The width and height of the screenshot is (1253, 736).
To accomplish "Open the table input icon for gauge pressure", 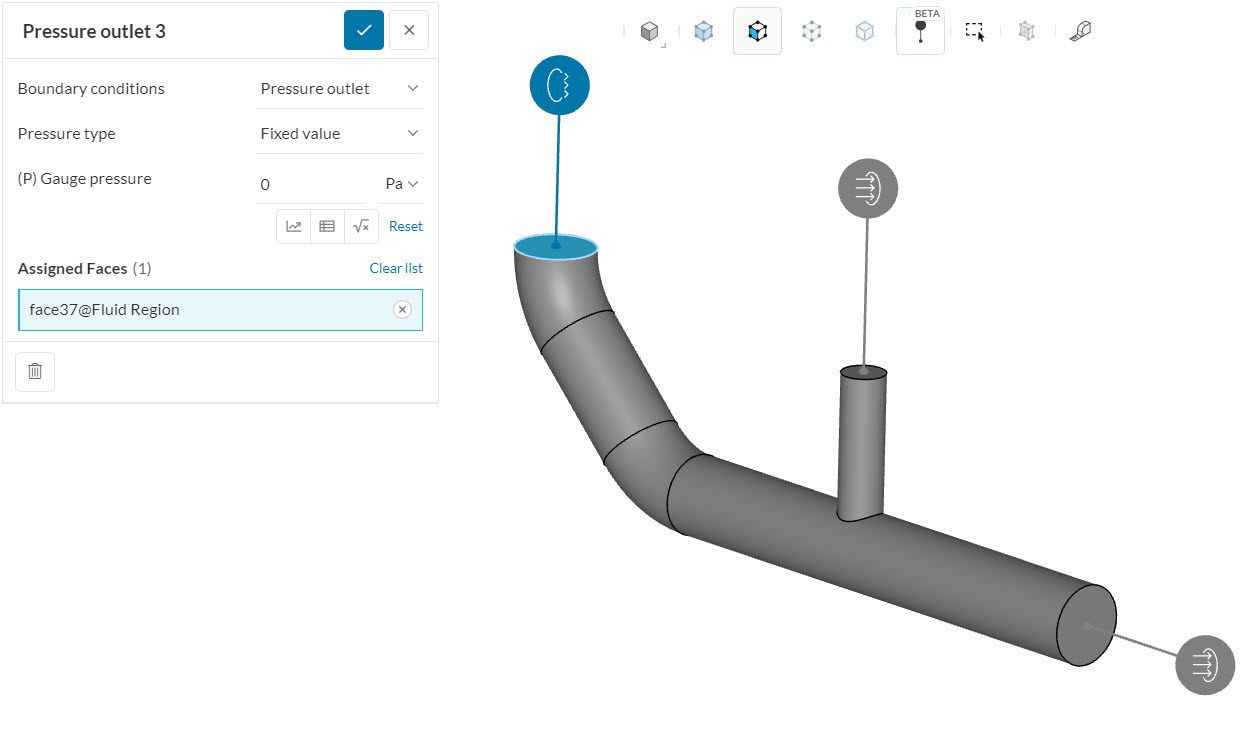I will tap(327, 226).
